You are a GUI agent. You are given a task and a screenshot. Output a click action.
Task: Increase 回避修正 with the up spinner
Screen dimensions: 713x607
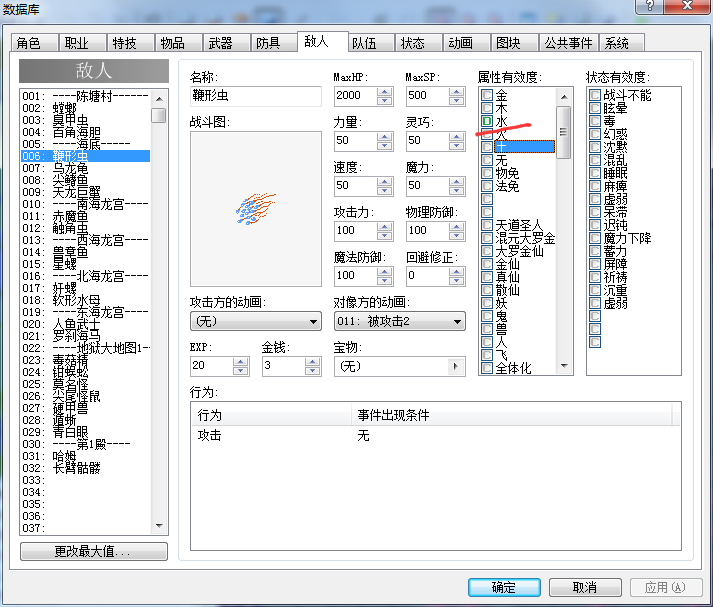coord(457,271)
